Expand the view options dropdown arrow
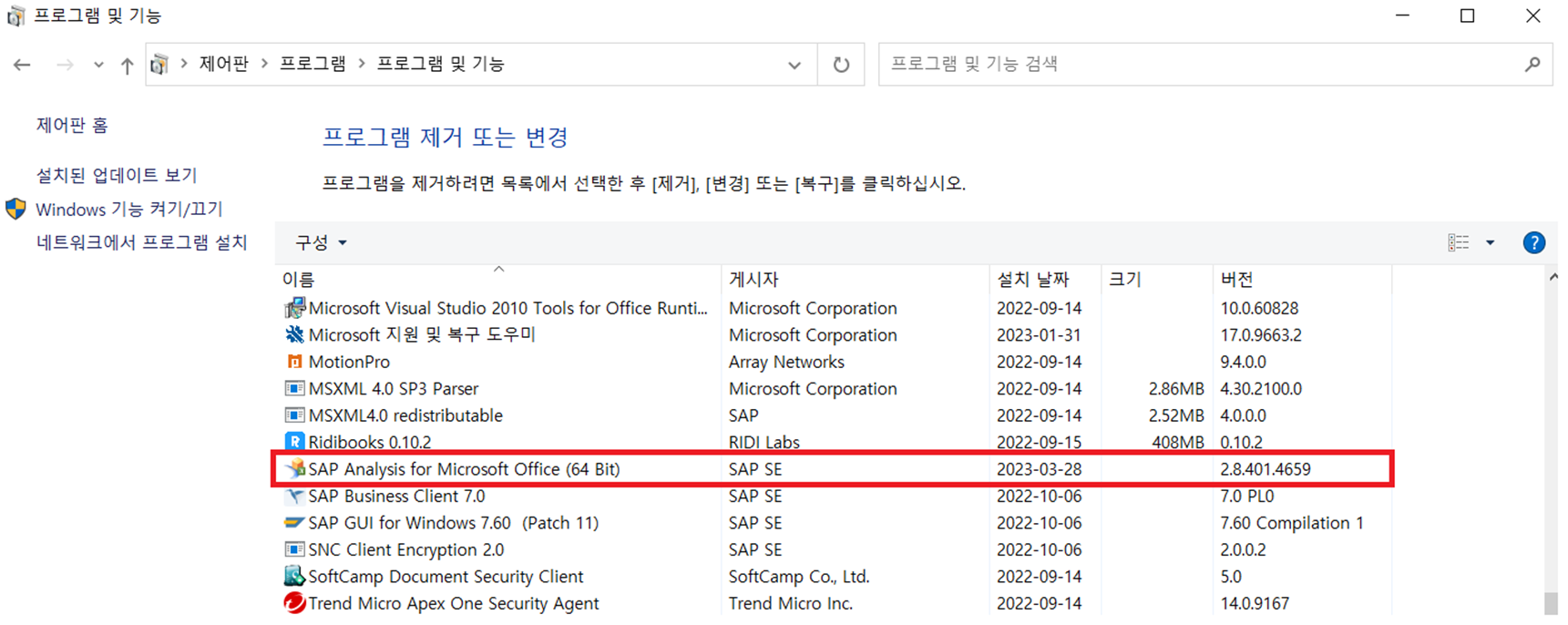The image size is (1568, 625). (1491, 242)
